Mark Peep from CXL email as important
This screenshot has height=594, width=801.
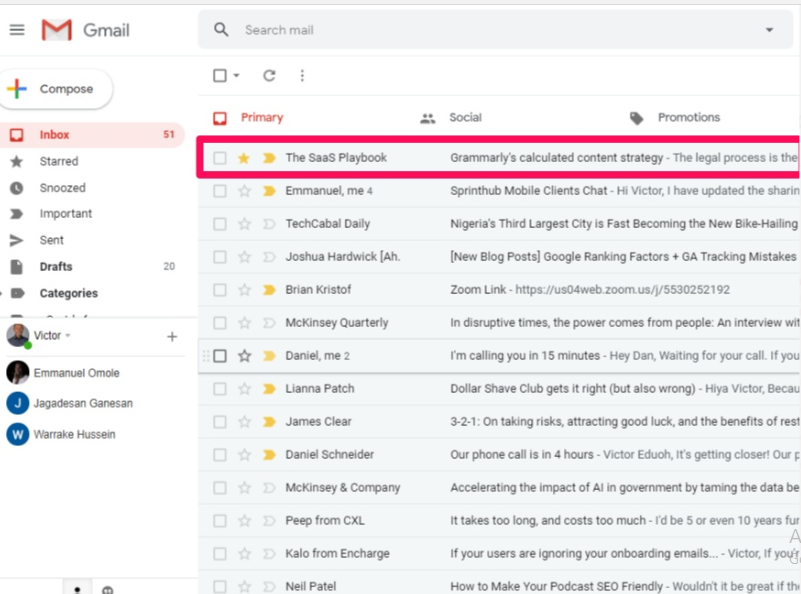269,521
